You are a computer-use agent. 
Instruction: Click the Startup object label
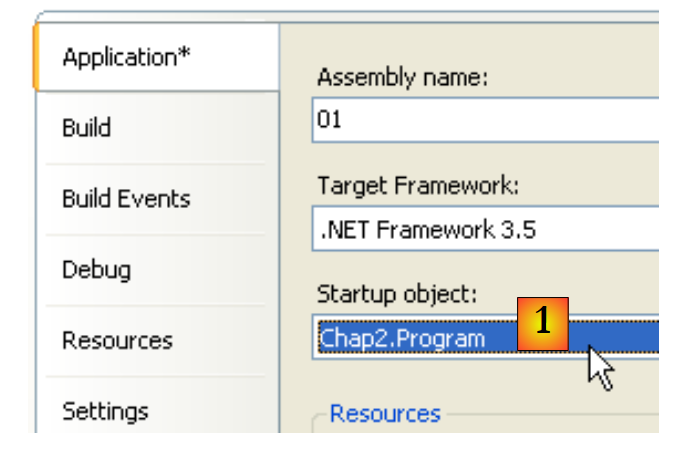[x=398, y=294]
